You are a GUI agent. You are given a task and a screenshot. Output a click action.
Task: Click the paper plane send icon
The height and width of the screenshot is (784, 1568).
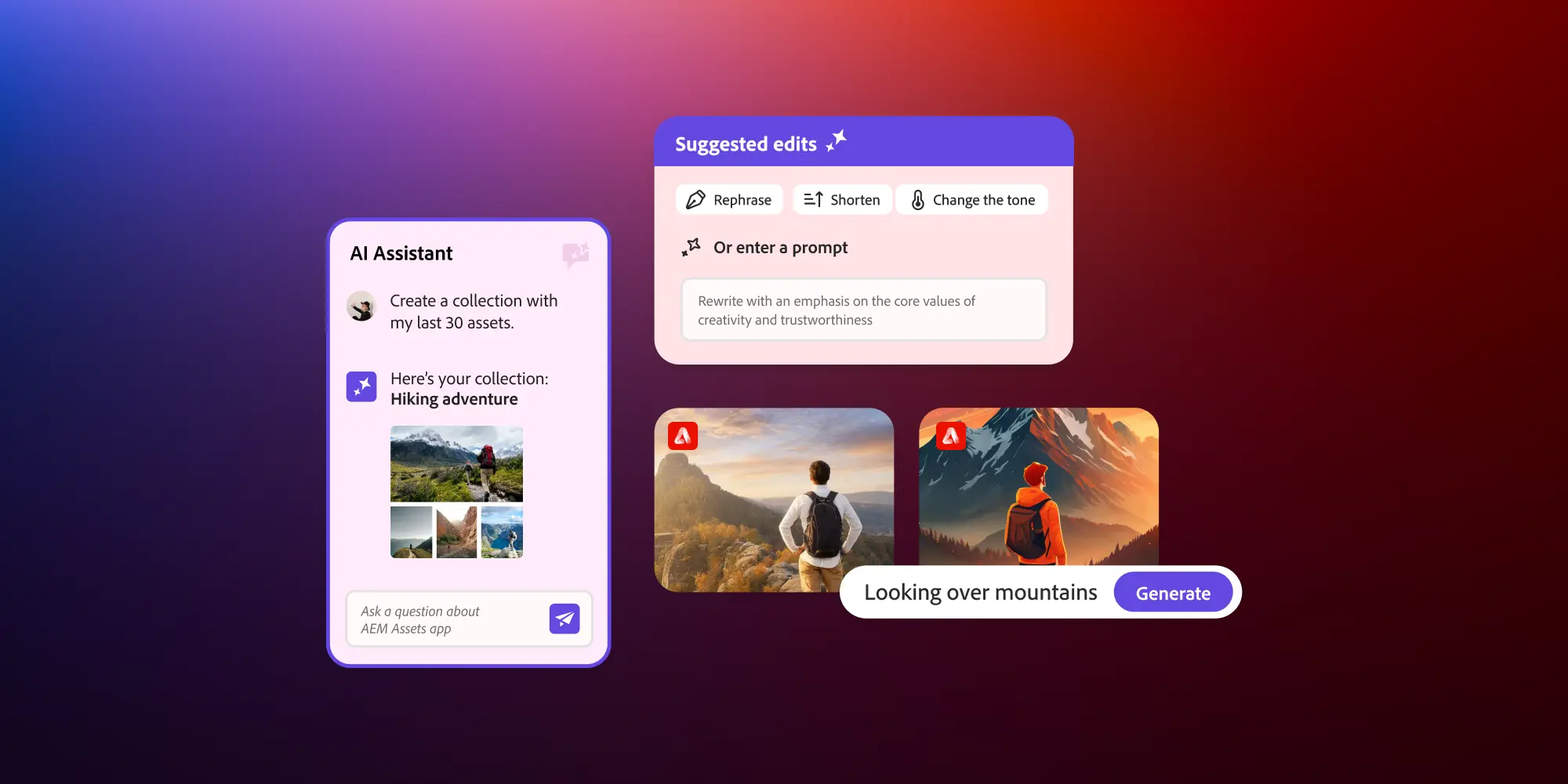pos(564,619)
